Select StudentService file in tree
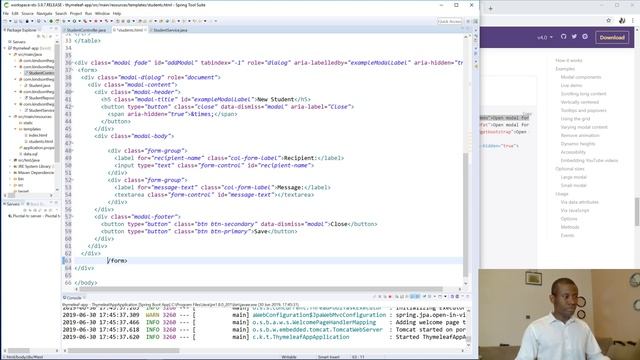The image size is (640, 360). click(40, 111)
